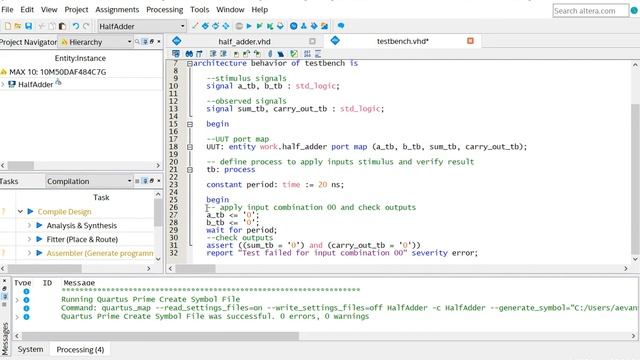Click the Search altera.com input field

click(590, 11)
